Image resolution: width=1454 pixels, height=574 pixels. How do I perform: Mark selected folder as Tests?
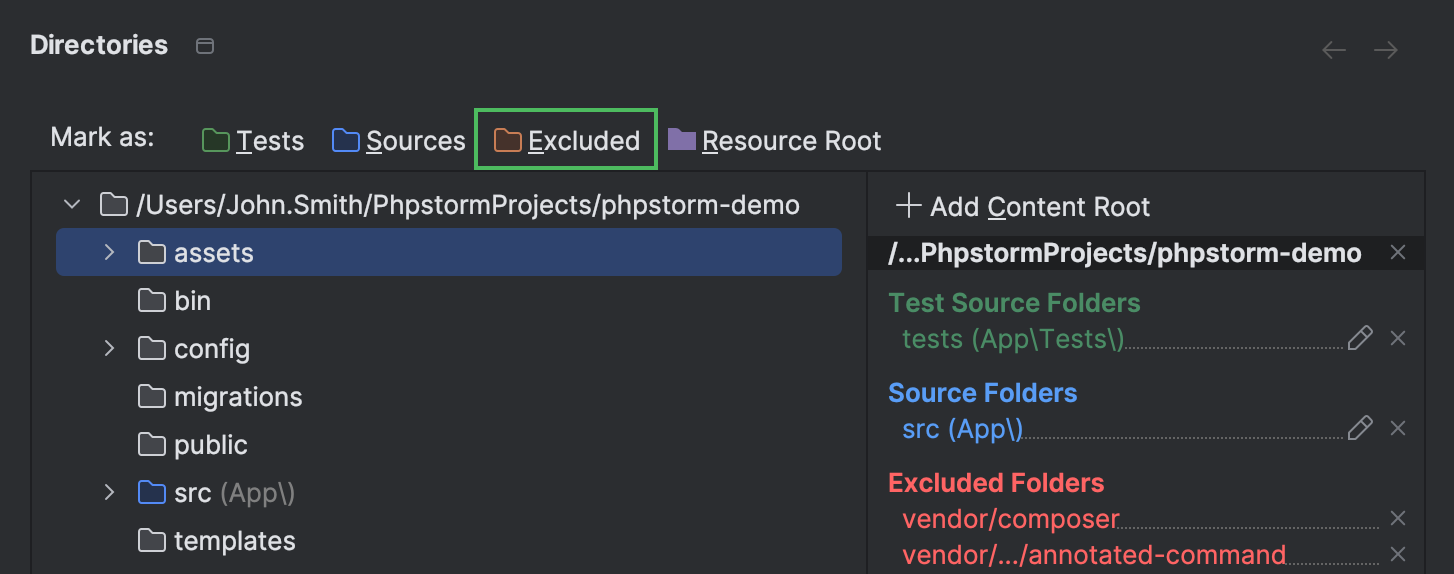(x=253, y=141)
